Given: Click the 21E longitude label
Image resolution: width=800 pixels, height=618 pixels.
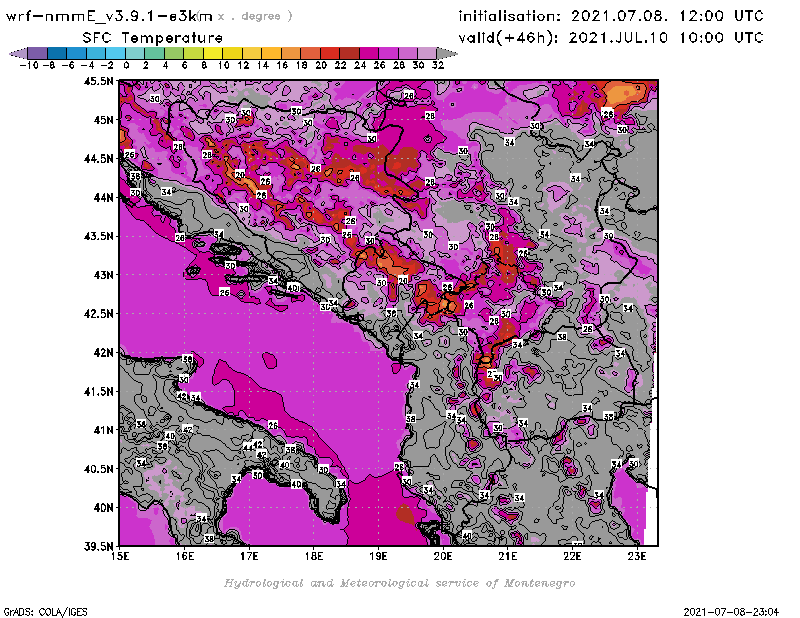Looking at the screenshot, I should coord(508,556).
